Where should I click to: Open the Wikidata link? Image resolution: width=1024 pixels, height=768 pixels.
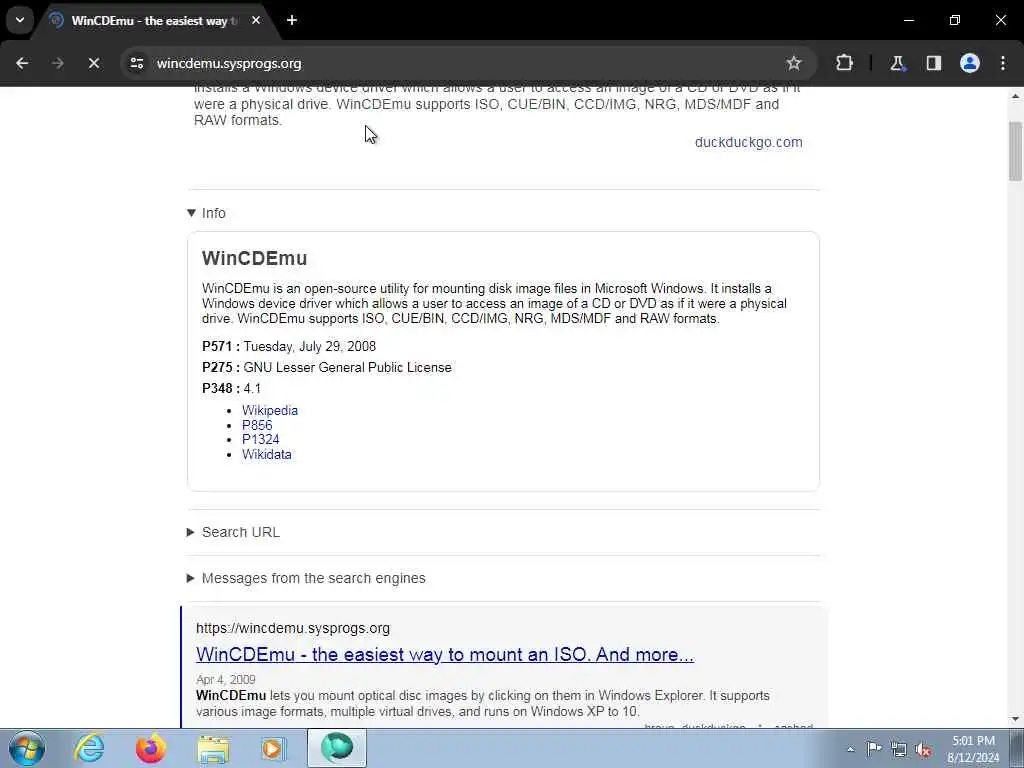coord(266,455)
